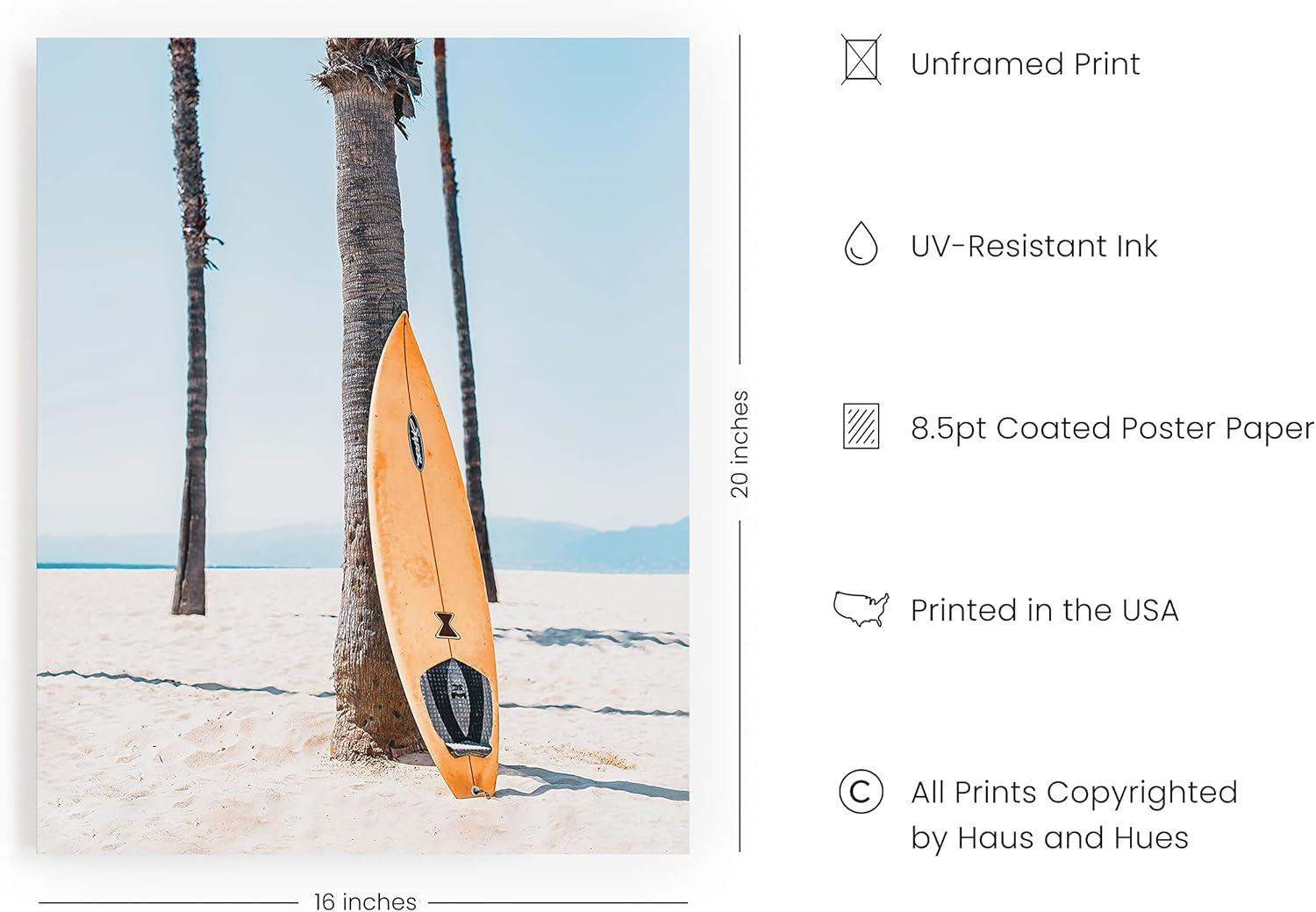Click the "Printed in the USA" label
Image resolution: width=1316 pixels, height=912 pixels.
[x=1044, y=610]
